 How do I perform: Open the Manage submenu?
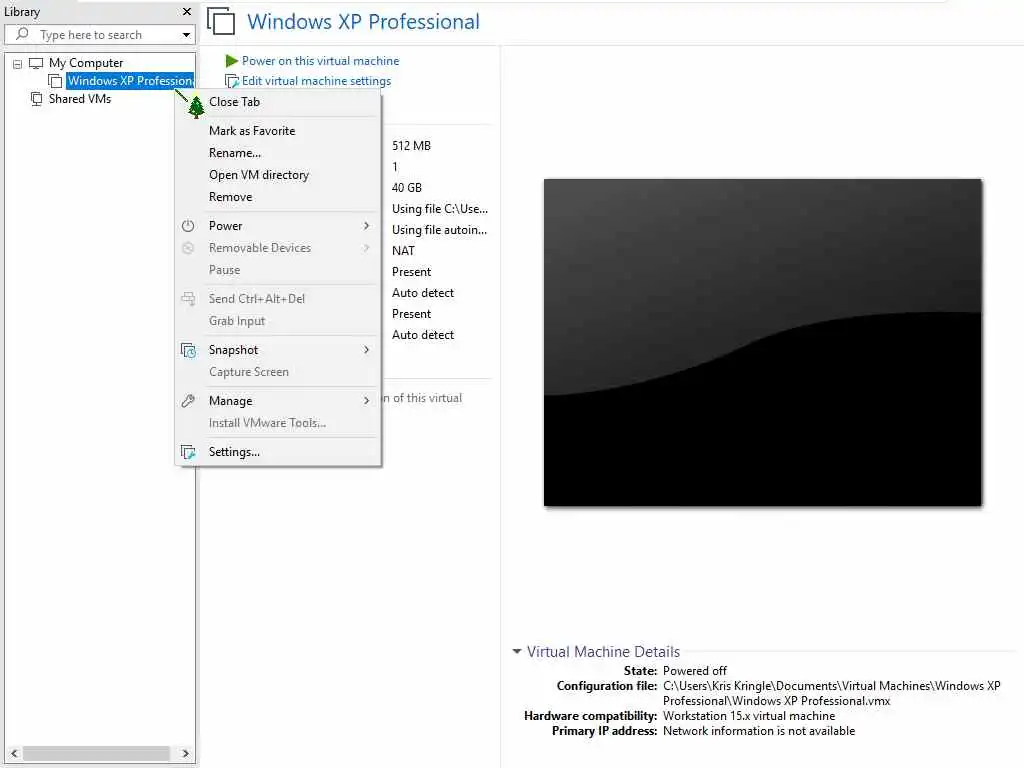tap(278, 401)
